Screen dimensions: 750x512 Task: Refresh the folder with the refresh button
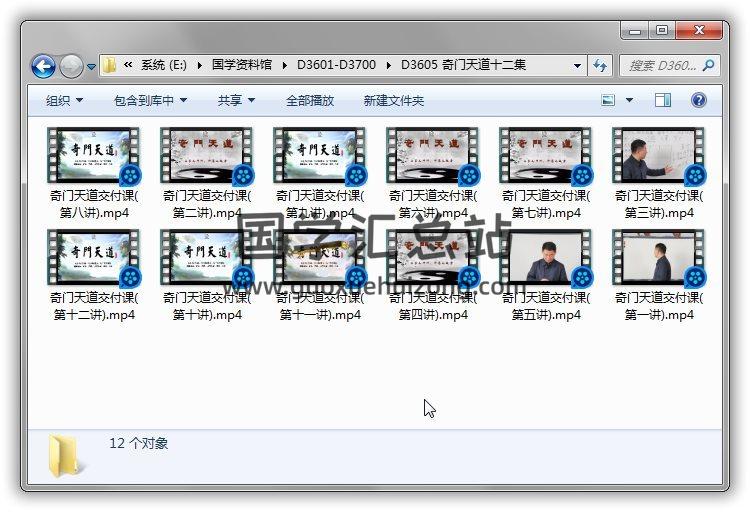600,66
